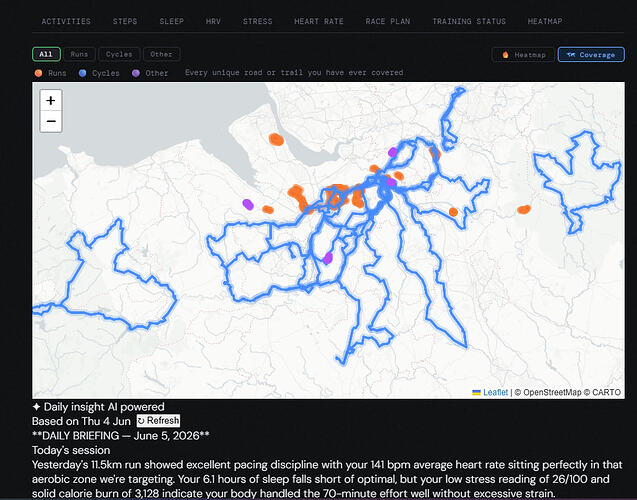Open the CARTO attribution link
Viewport: 637px width, 500px height.
[x=606, y=392]
